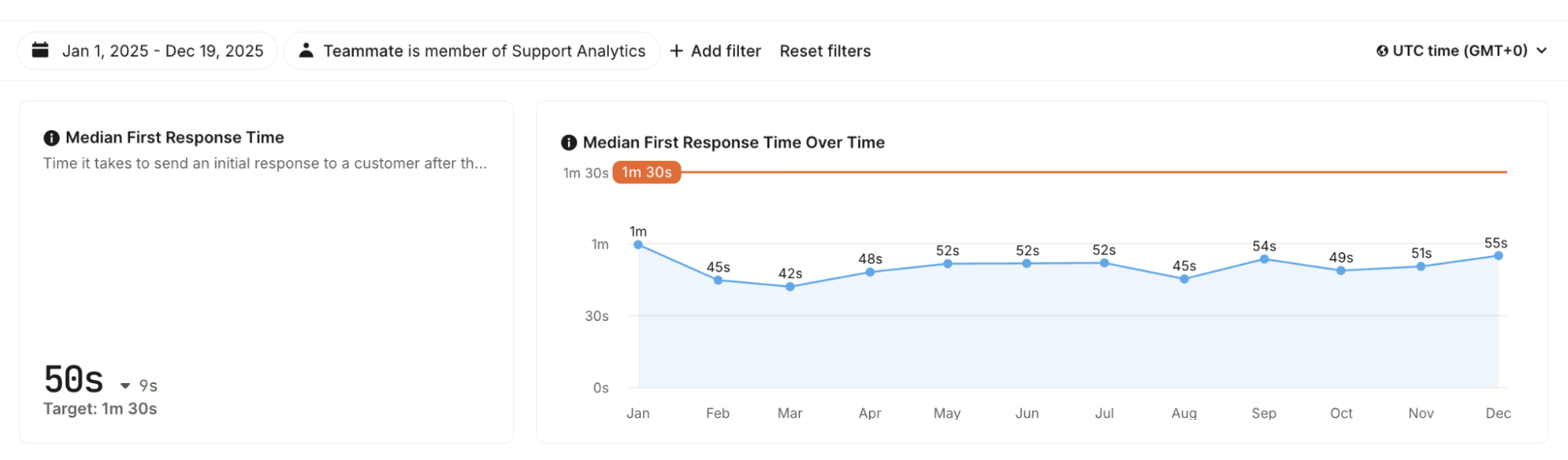Click info icon beside Response Time Over Time
Image resolution: width=1568 pixels, height=460 pixels.
(569, 143)
